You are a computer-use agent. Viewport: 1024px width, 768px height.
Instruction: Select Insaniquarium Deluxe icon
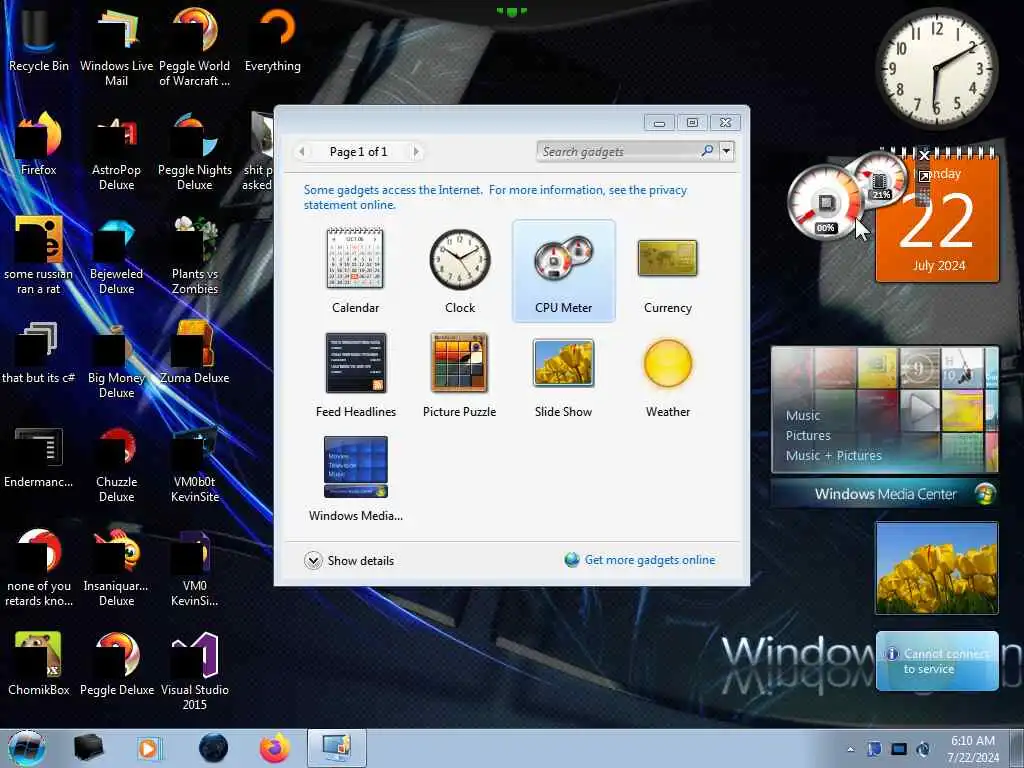coord(116,567)
